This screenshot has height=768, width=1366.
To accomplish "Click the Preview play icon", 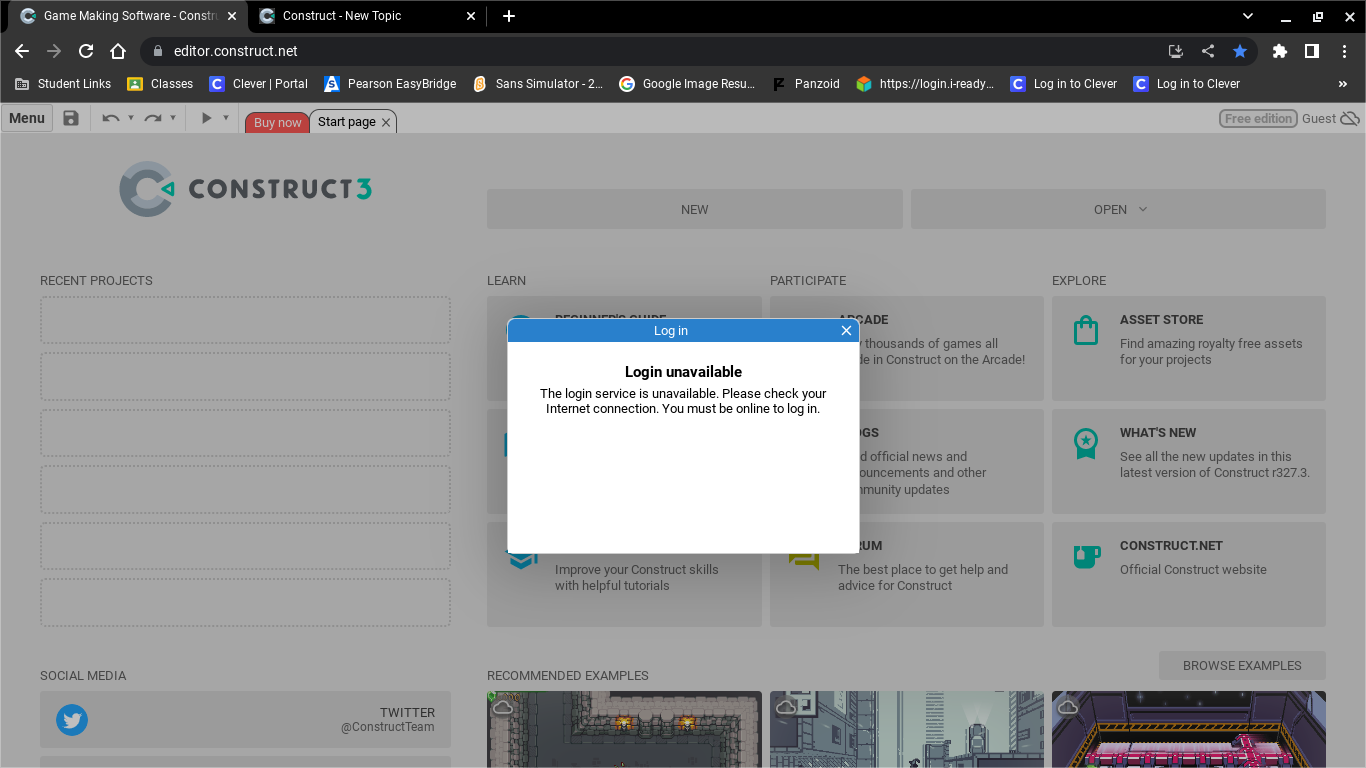I will 206,118.
